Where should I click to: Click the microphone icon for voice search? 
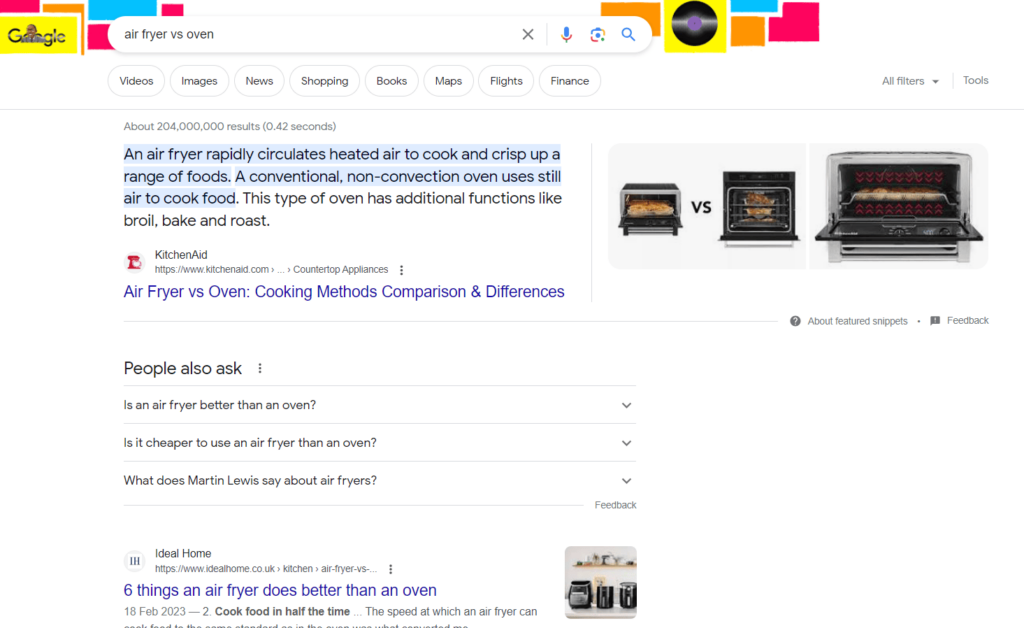point(566,33)
